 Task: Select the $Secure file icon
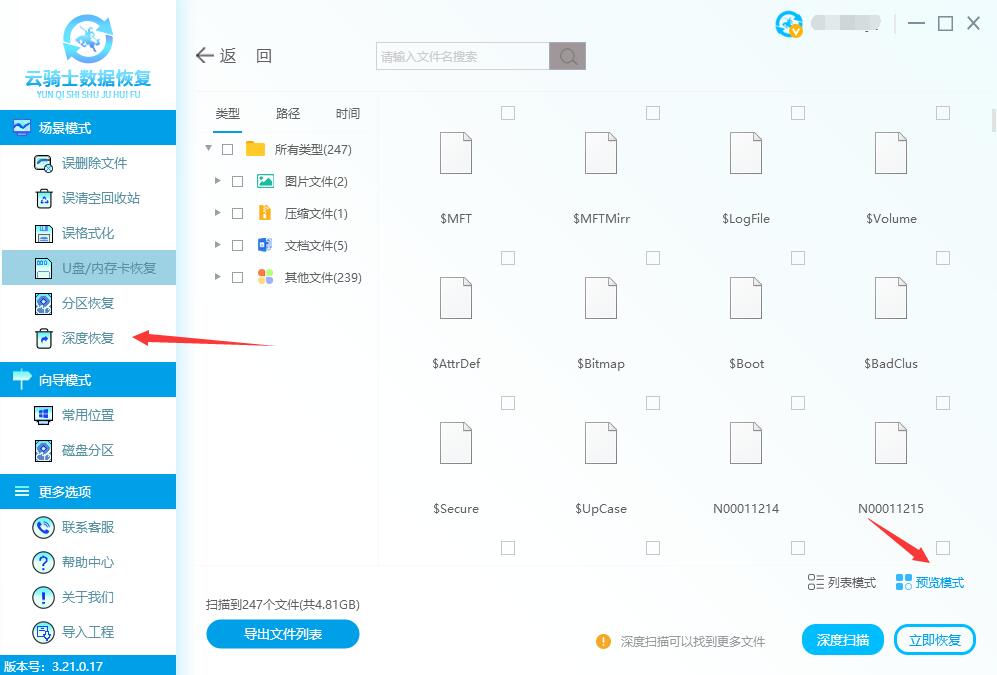coord(456,443)
